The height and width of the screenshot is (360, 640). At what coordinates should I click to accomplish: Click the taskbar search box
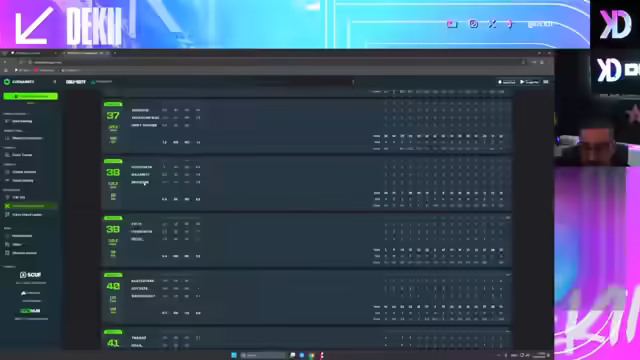263,355
